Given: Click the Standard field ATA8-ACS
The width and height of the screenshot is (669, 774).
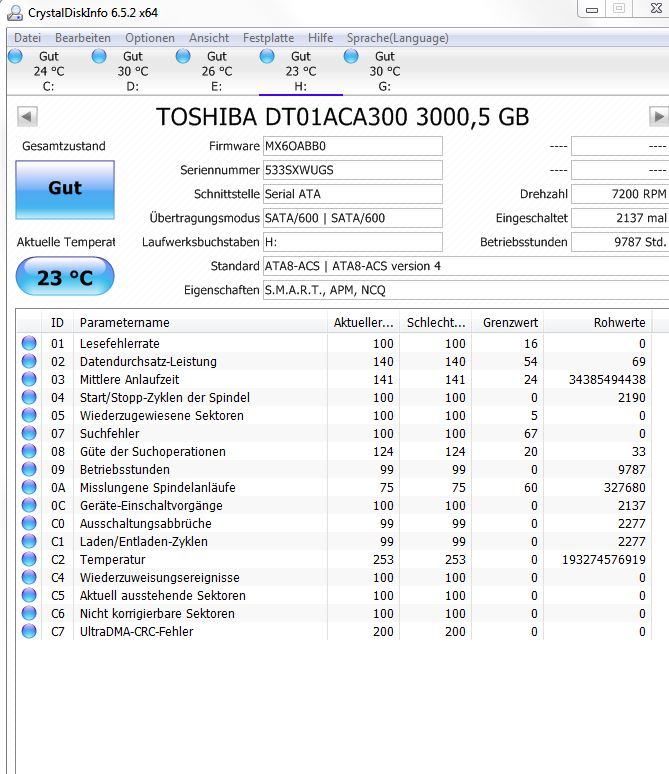Looking at the screenshot, I should [x=466, y=266].
